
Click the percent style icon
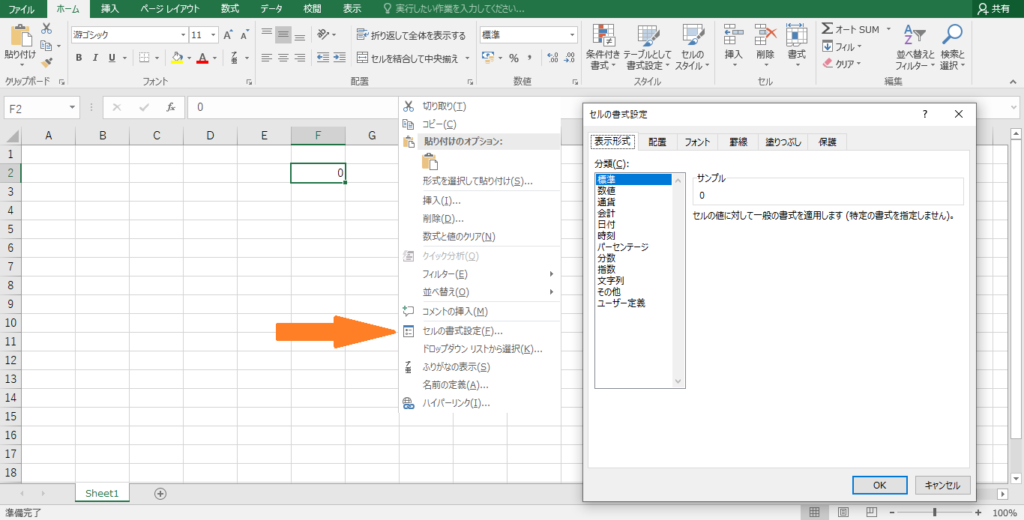[x=513, y=58]
